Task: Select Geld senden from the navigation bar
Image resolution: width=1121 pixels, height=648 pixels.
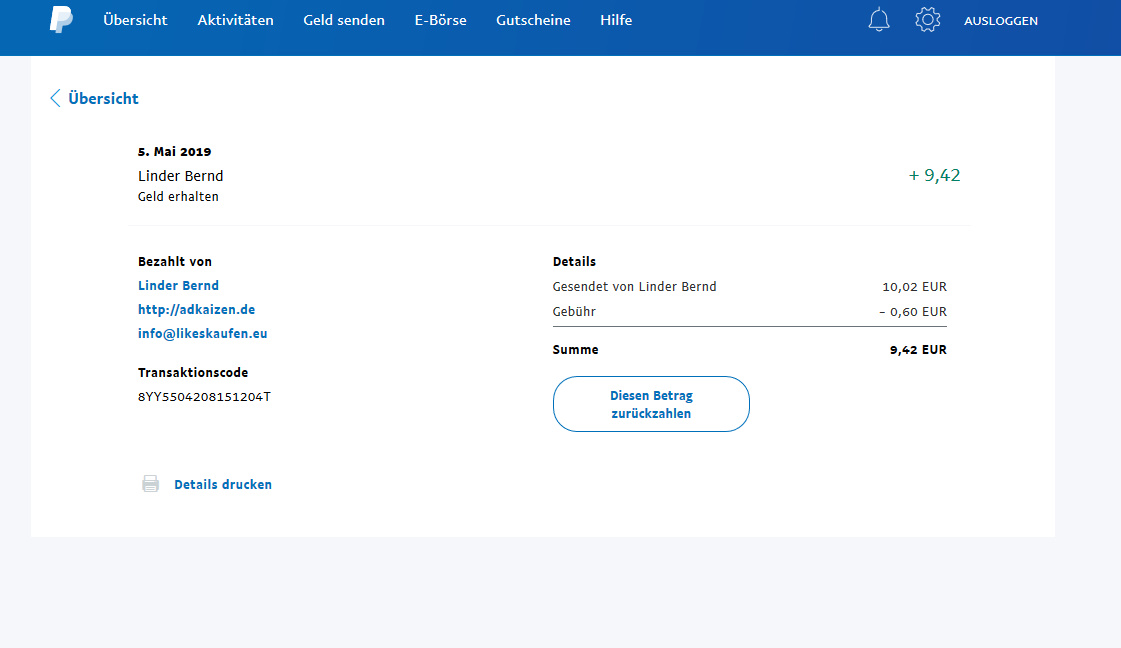Action: pyautogui.click(x=344, y=20)
